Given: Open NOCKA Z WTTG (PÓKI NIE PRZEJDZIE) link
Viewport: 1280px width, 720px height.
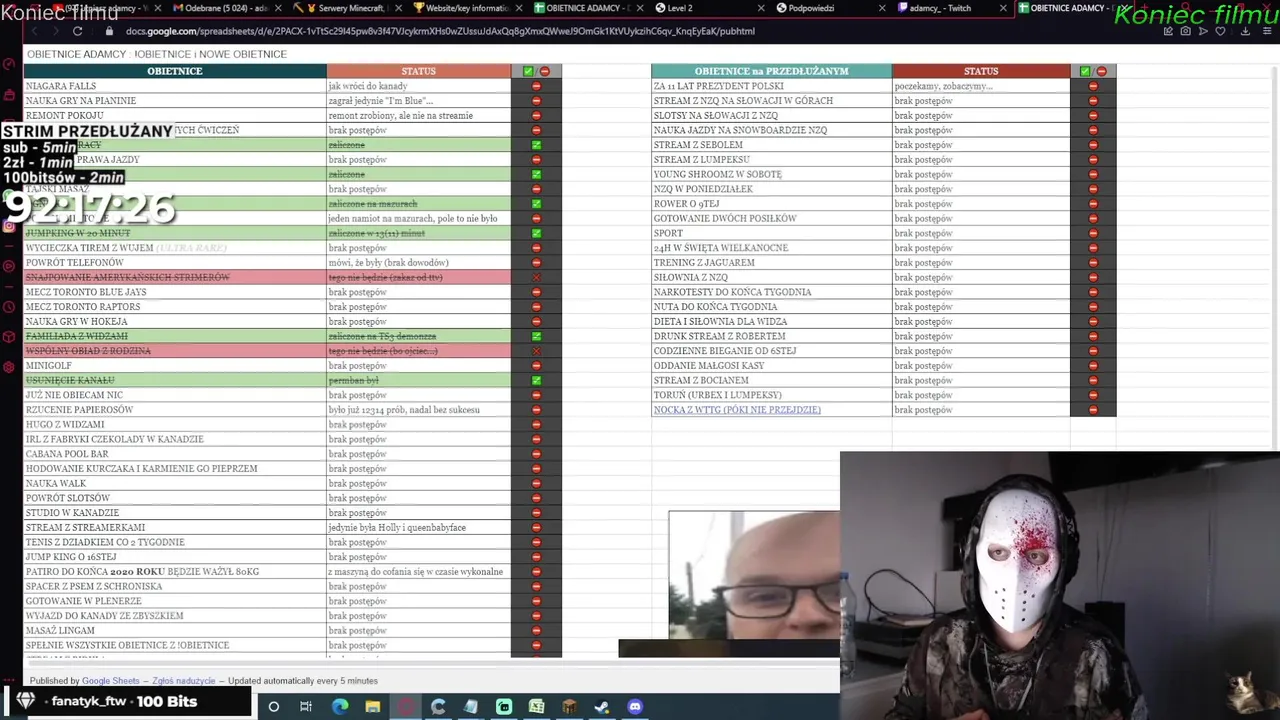Looking at the screenshot, I should [x=737, y=410].
